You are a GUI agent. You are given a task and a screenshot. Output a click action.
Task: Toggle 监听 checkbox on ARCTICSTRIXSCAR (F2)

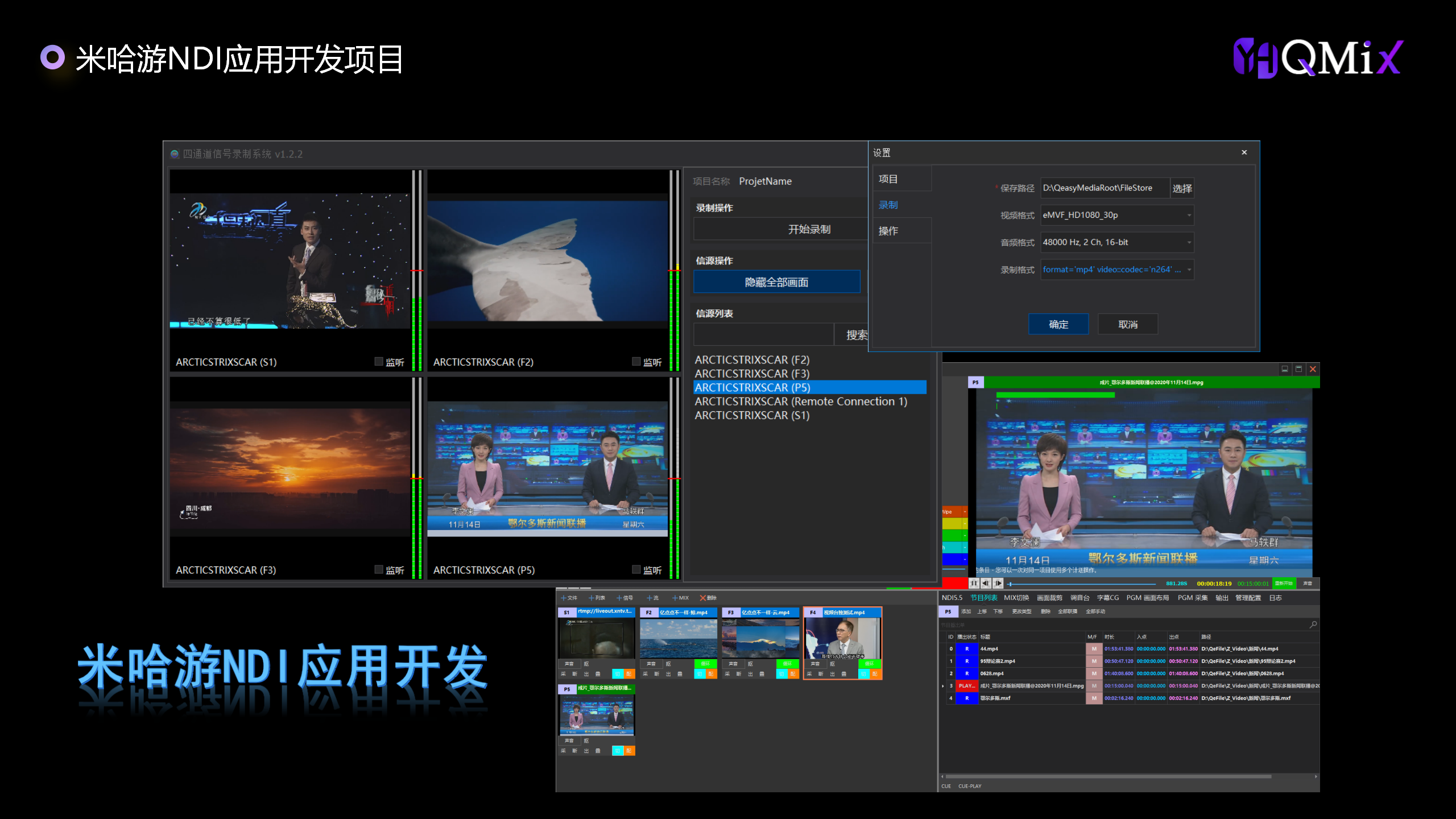click(636, 362)
